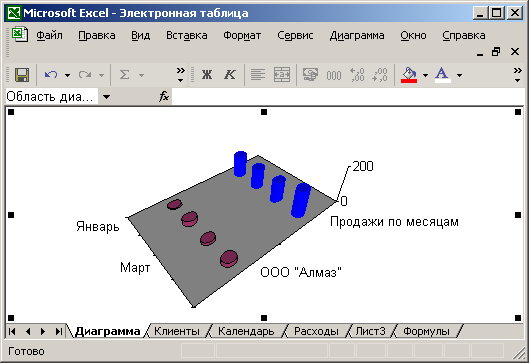Click the Save floppy disk icon
The height and width of the screenshot is (363, 529).
pyautogui.click(x=22, y=75)
